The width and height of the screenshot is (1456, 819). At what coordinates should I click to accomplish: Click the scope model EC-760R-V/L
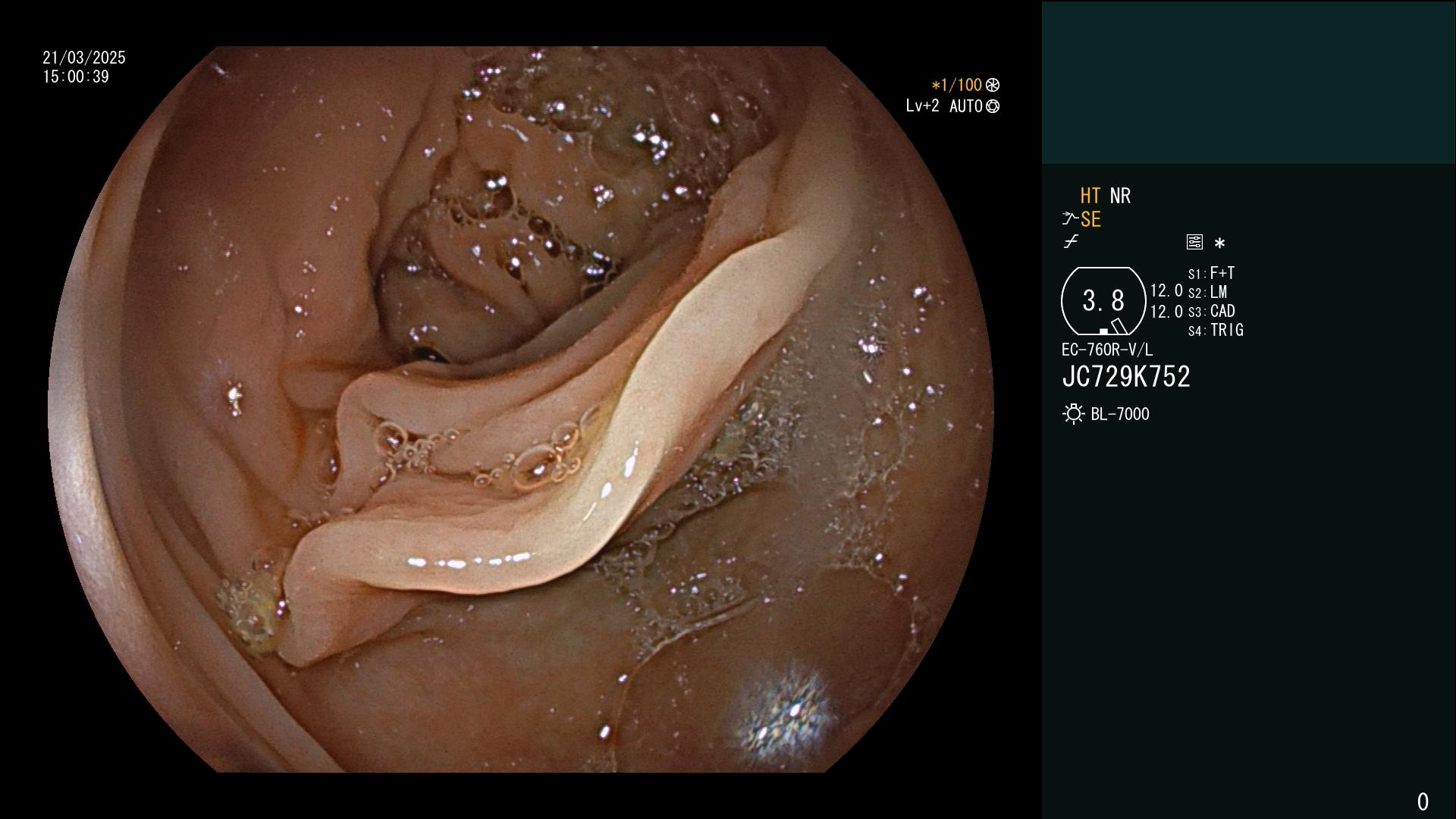pyautogui.click(x=1107, y=350)
